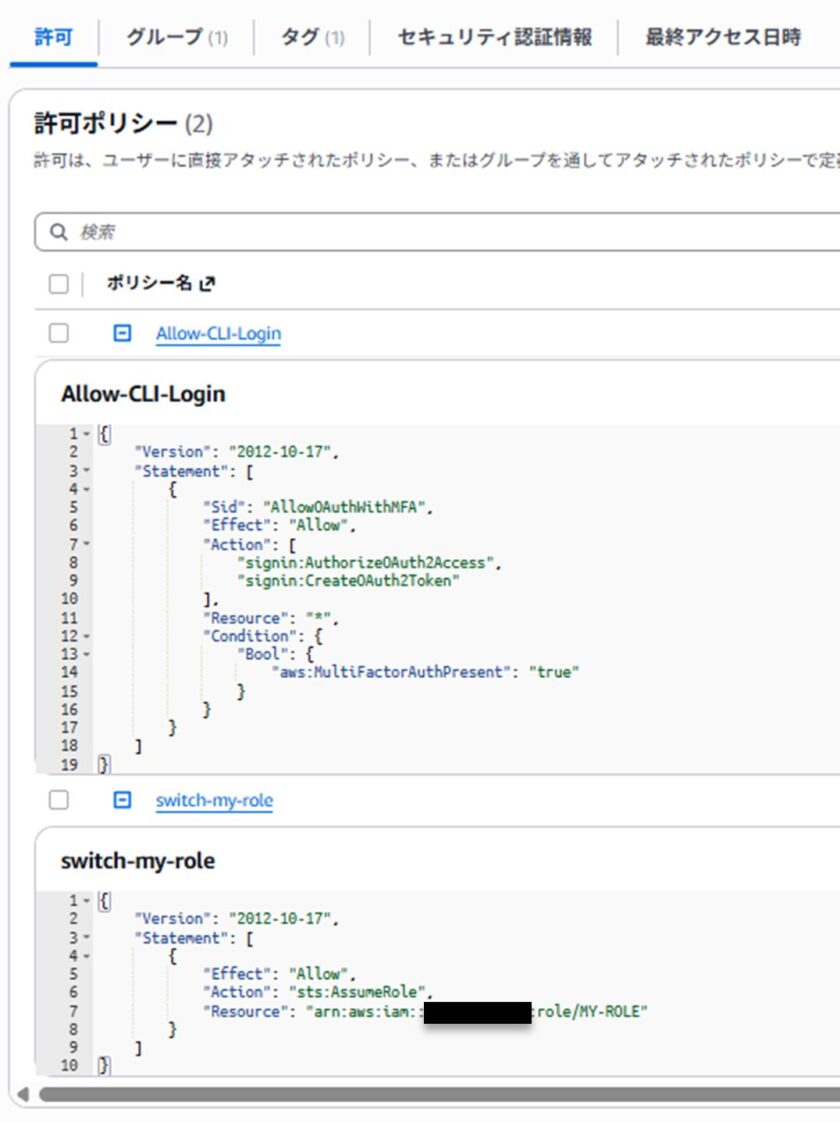The width and height of the screenshot is (840, 1123).
Task: Click the "sts:AssumeRole" action value
Action: [x=357, y=992]
